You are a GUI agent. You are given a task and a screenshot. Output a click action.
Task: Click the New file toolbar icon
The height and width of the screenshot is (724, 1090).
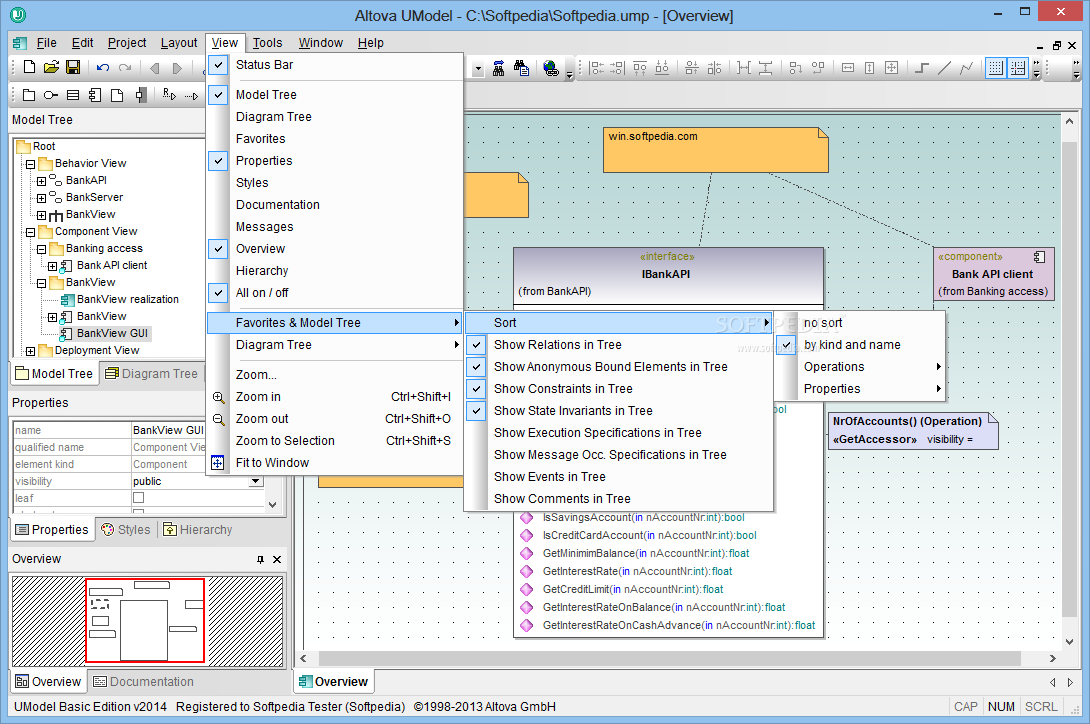click(29, 67)
